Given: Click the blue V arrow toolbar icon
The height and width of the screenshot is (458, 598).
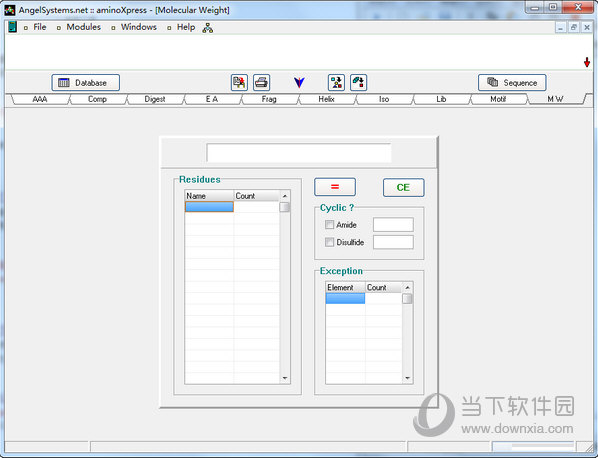Looking at the screenshot, I should pyautogui.click(x=299, y=82).
